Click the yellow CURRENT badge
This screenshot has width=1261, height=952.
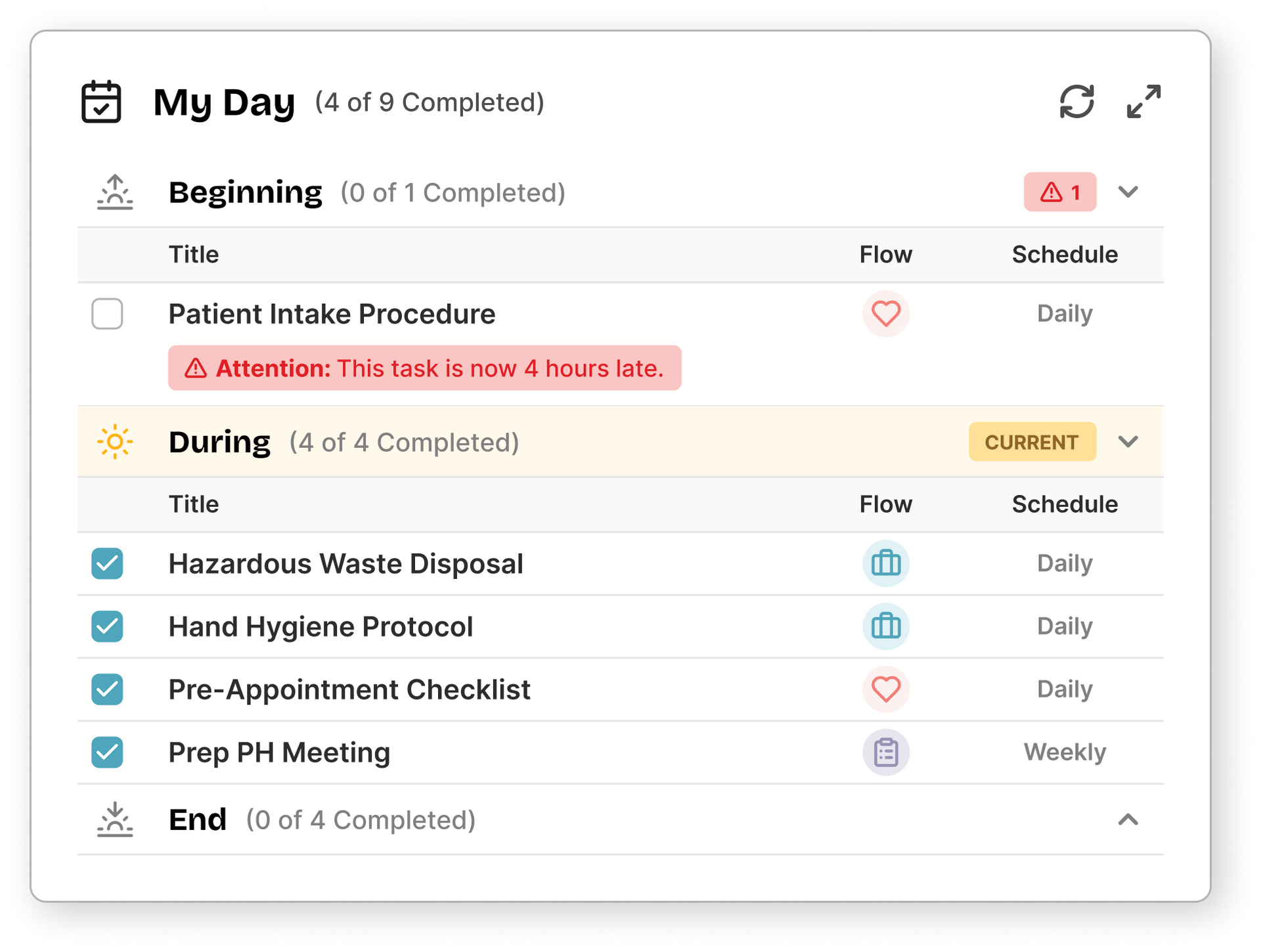point(1032,442)
